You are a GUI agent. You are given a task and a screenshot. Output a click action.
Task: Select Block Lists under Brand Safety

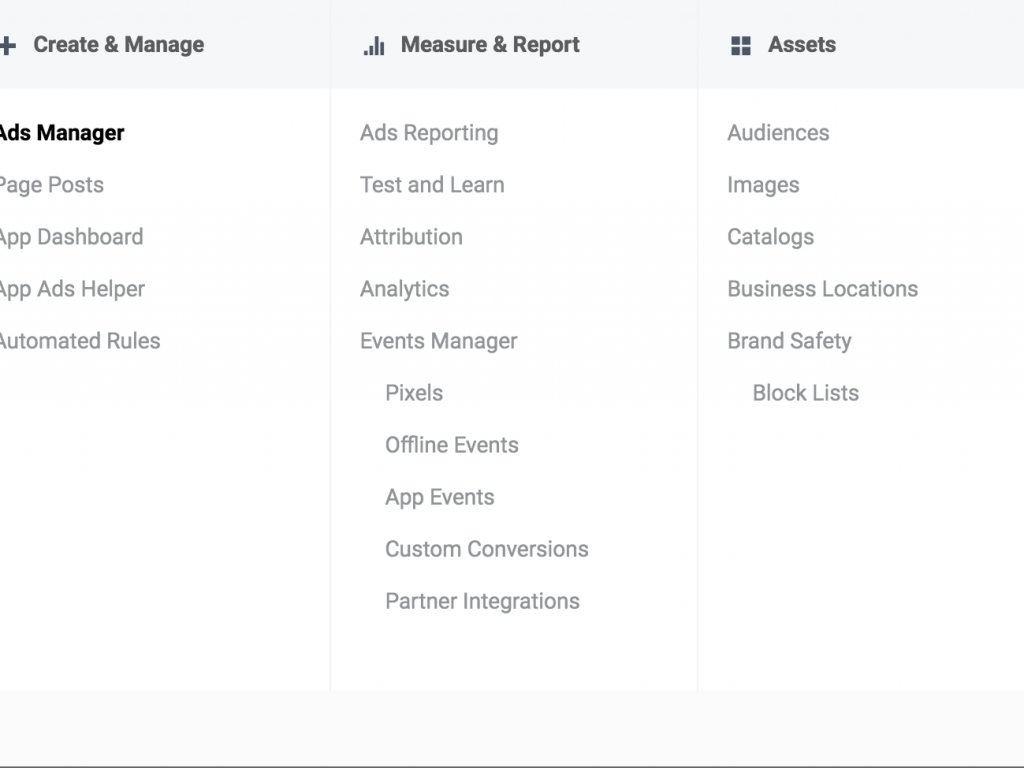pyautogui.click(x=806, y=393)
